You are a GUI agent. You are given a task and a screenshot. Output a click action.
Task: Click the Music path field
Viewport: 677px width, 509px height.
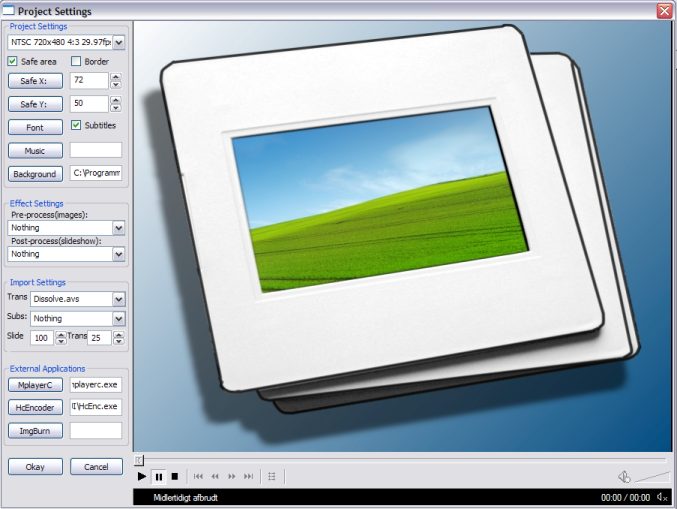coord(96,150)
